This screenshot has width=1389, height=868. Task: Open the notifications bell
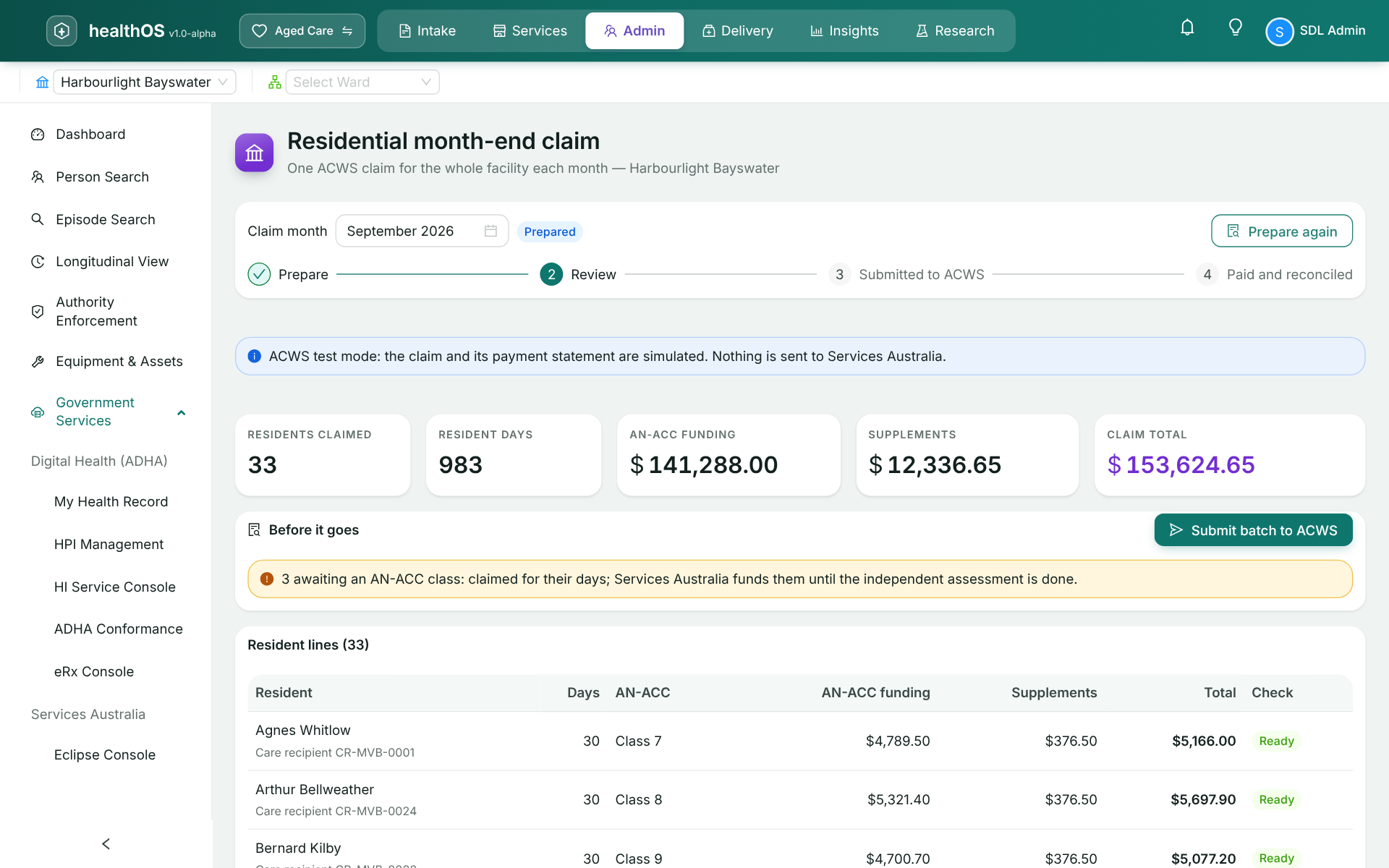tap(1187, 28)
